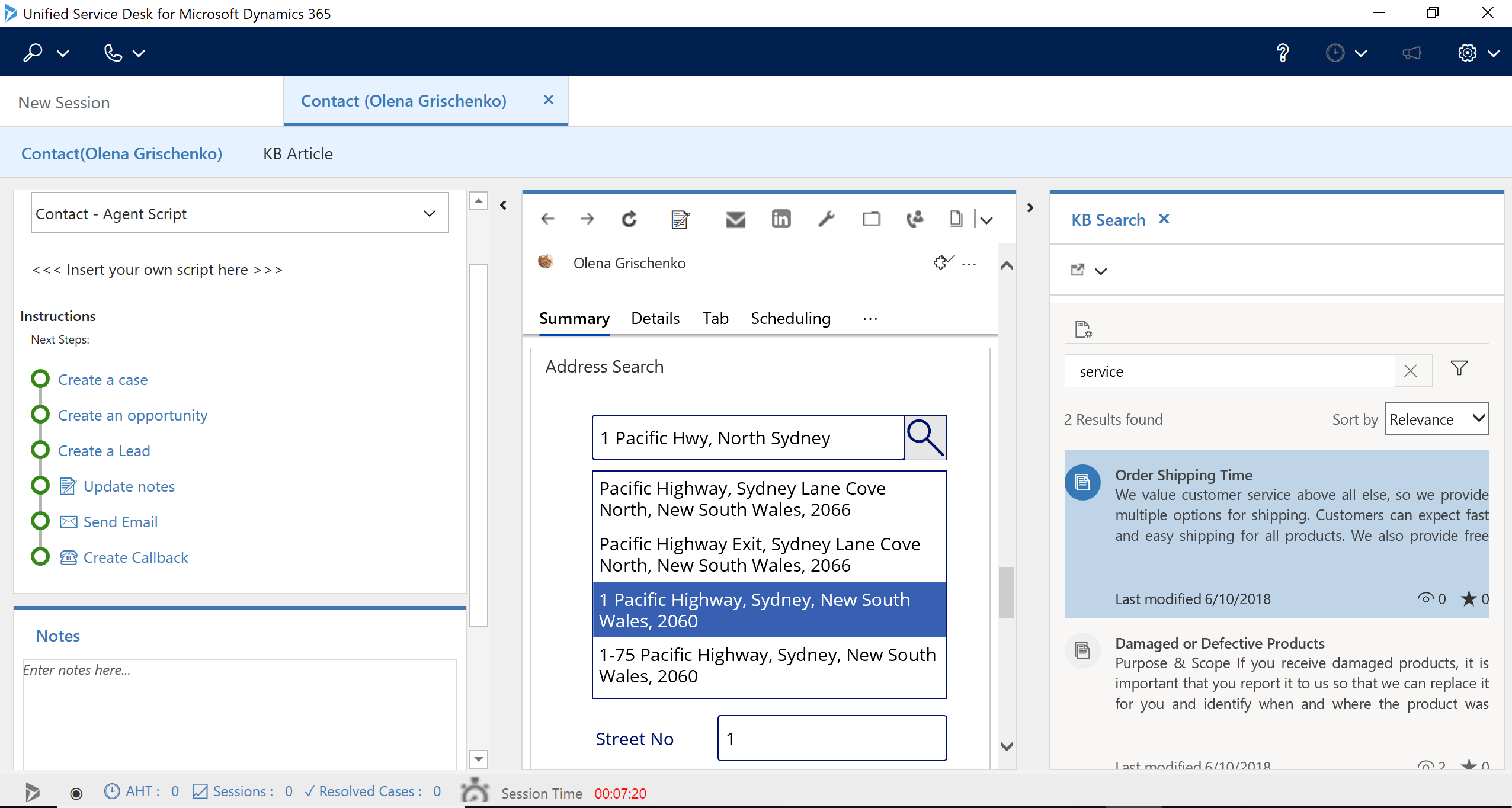Open the Sort by Relevance dropdown
Image resolution: width=1512 pixels, height=808 pixels.
pyautogui.click(x=1436, y=419)
